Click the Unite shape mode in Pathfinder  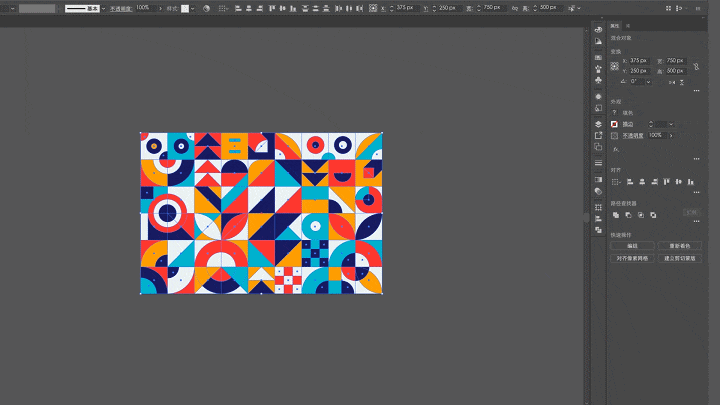[x=616, y=214]
